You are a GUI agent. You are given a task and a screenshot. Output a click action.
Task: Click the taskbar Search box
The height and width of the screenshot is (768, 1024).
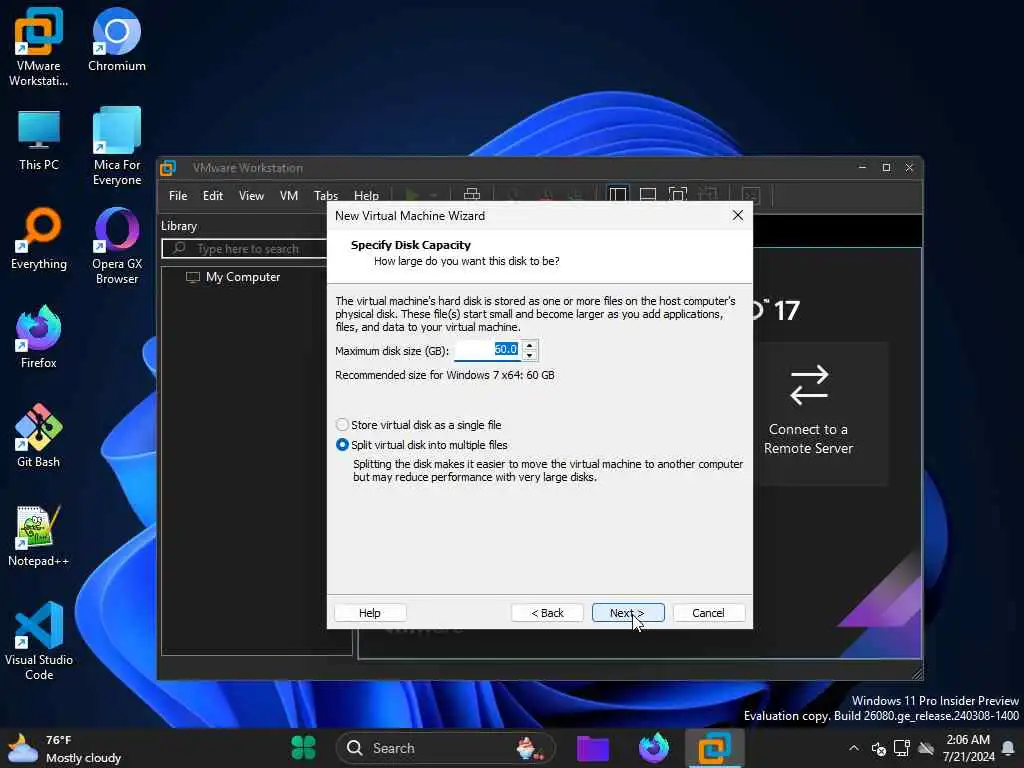pos(445,748)
